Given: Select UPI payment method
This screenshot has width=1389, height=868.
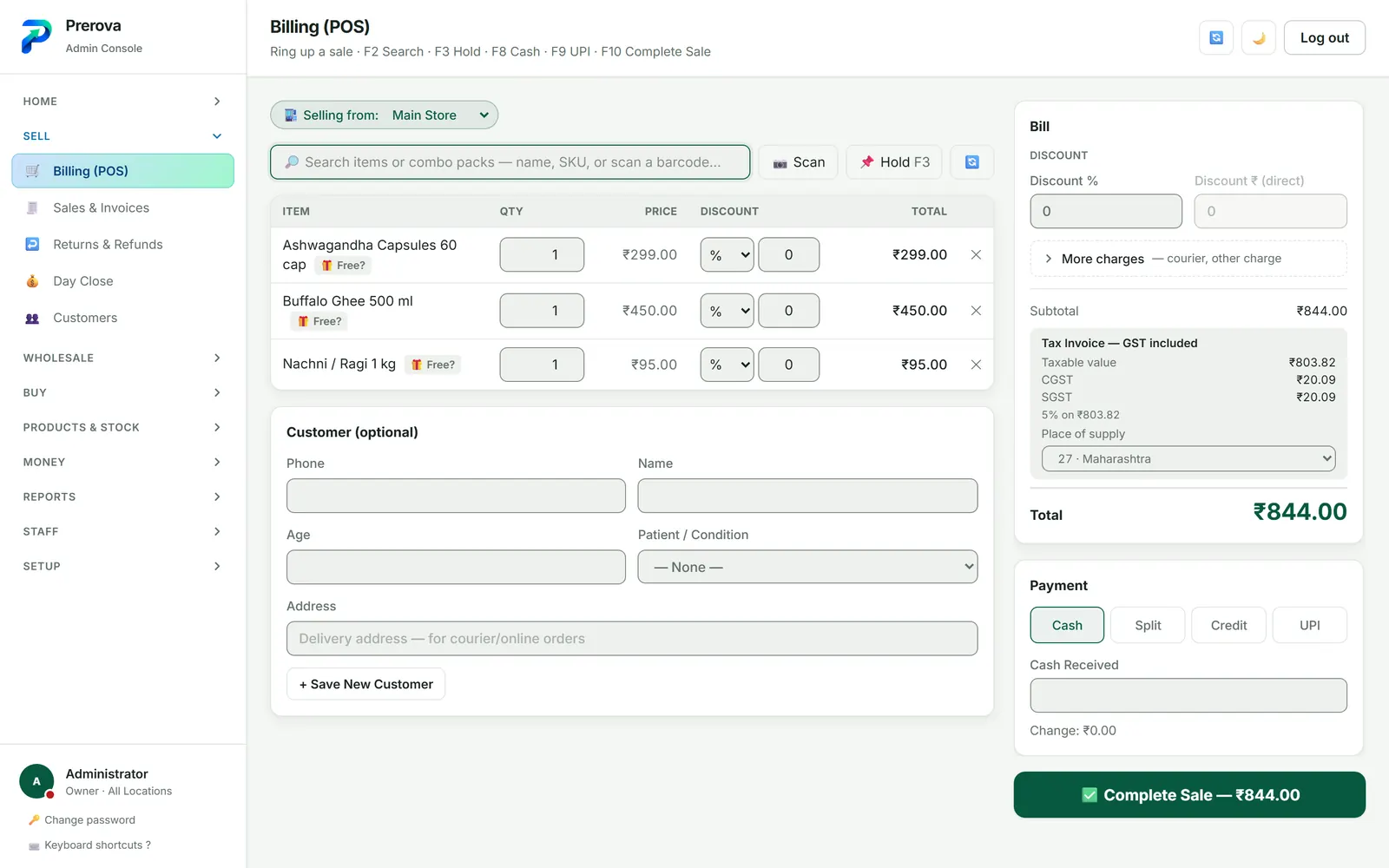Looking at the screenshot, I should (x=1310, y=625).
